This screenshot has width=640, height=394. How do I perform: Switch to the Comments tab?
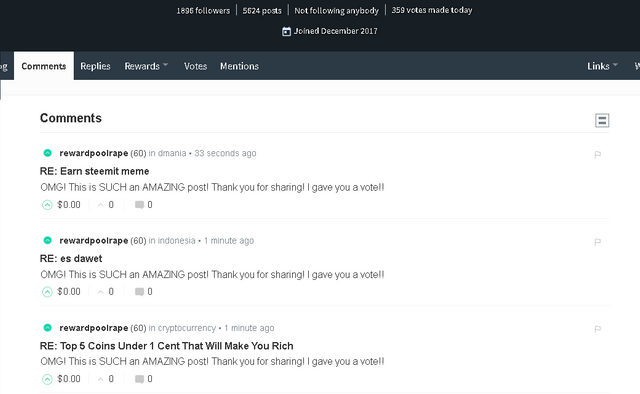pos(44,66)
